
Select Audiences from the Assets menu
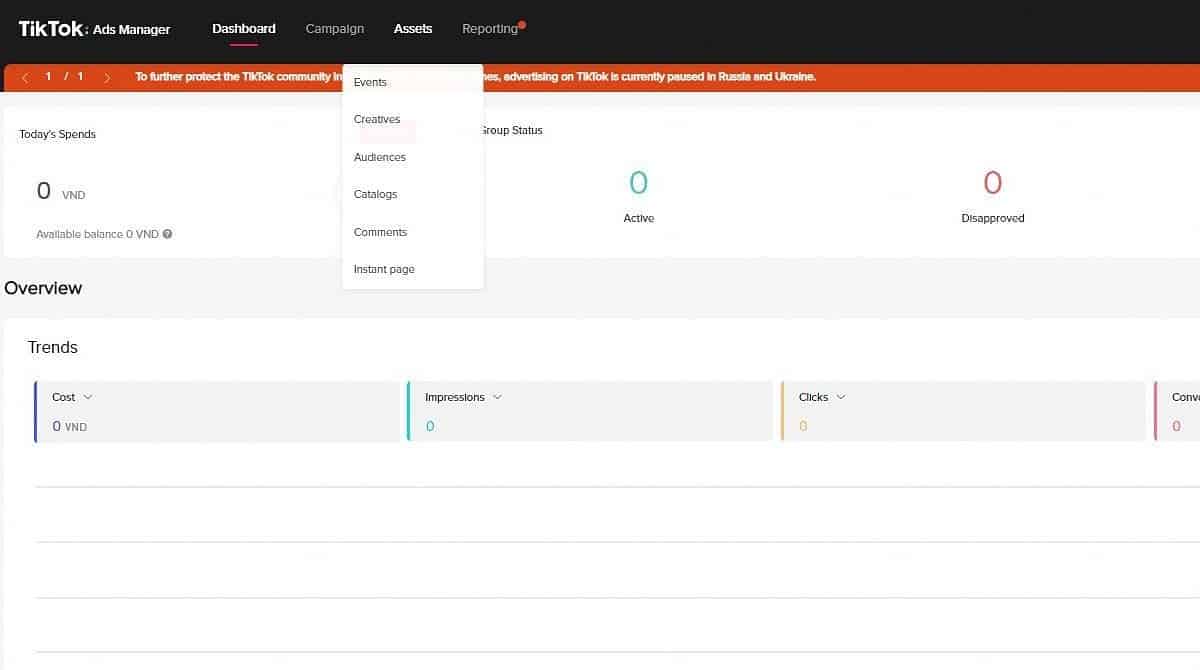point(380,157)
